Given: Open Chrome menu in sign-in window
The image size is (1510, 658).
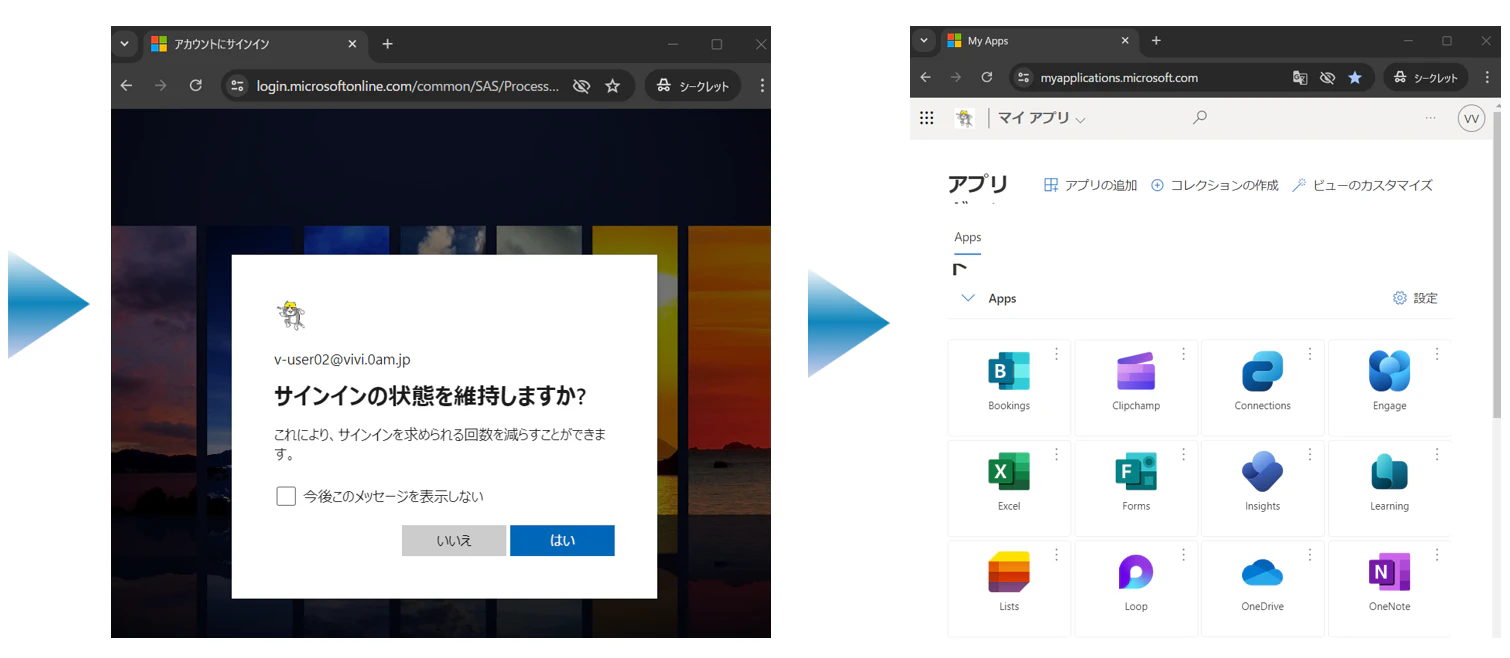Looking at the screenshot, I should [x=762, y=86].
